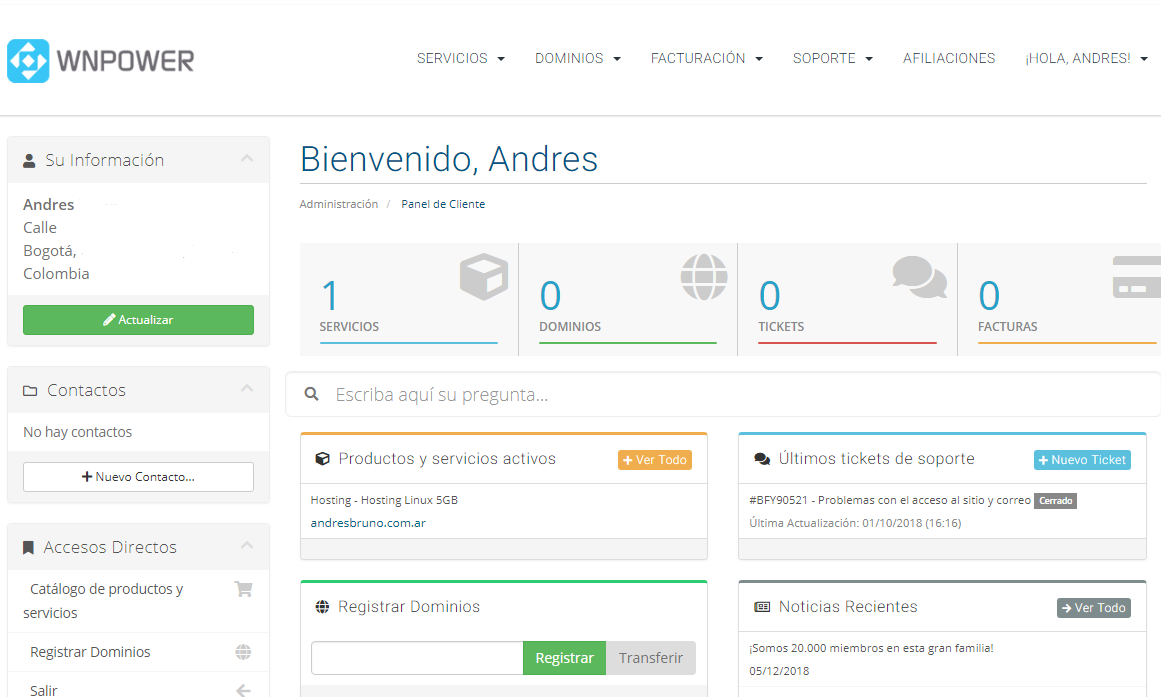The height and width of the screenshot is (697, 1161).
Task: Click the Salir shortcut
Action: click(138, 686)
